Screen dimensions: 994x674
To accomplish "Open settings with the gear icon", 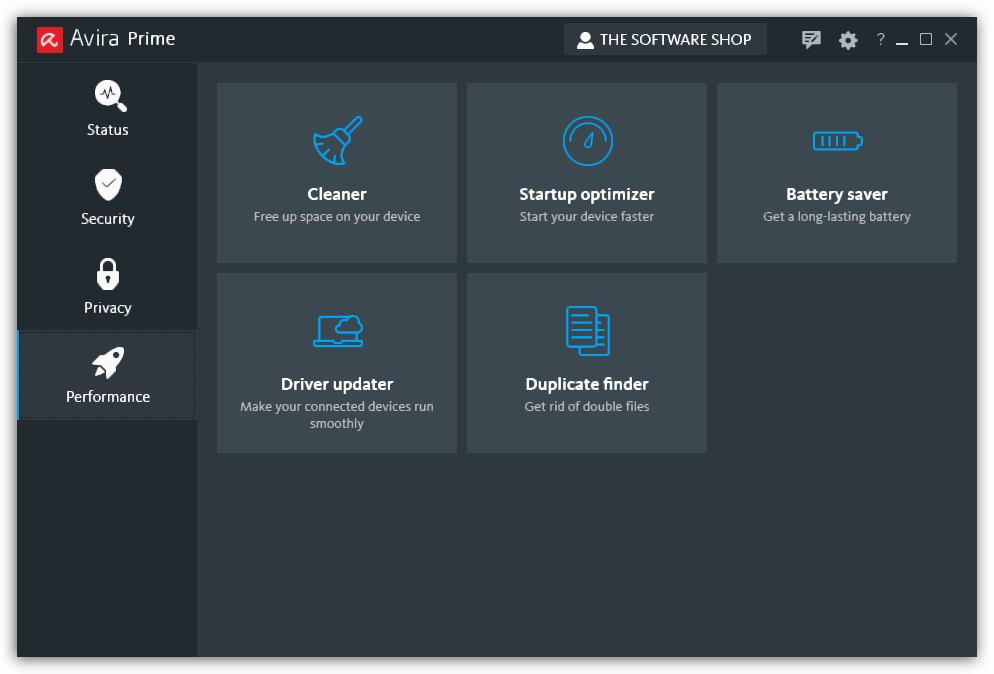I will tap(848, 40).
